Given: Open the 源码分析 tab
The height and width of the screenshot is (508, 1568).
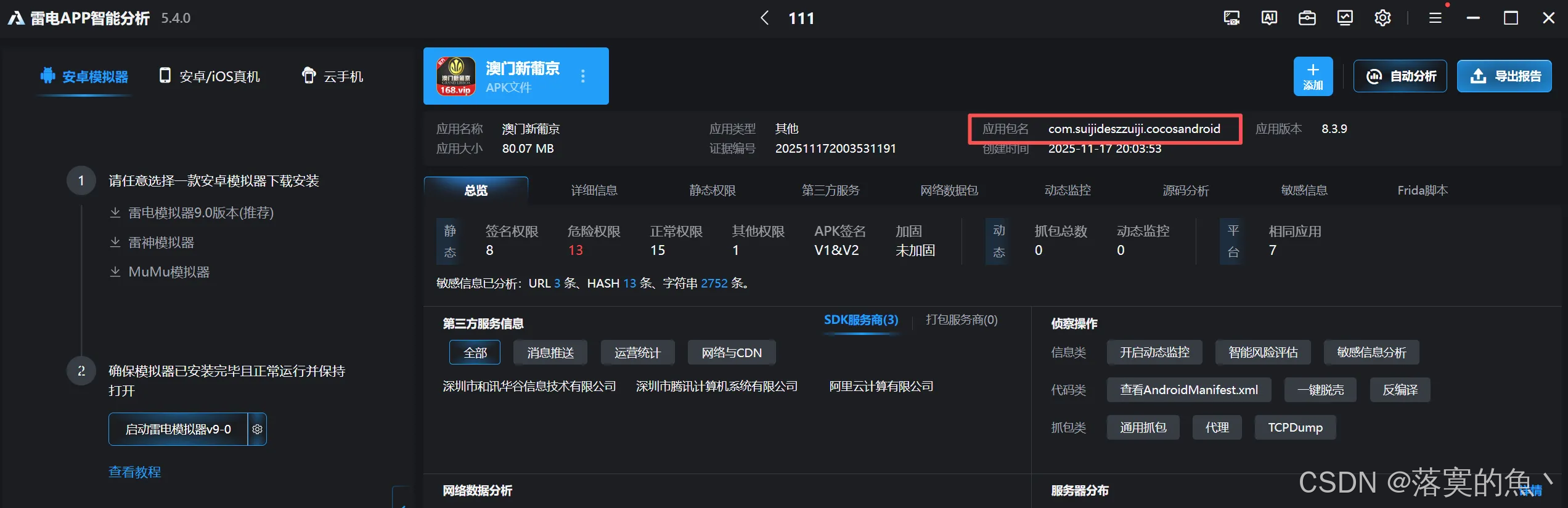Looking at the screenshot, I should coord(1186,190).
